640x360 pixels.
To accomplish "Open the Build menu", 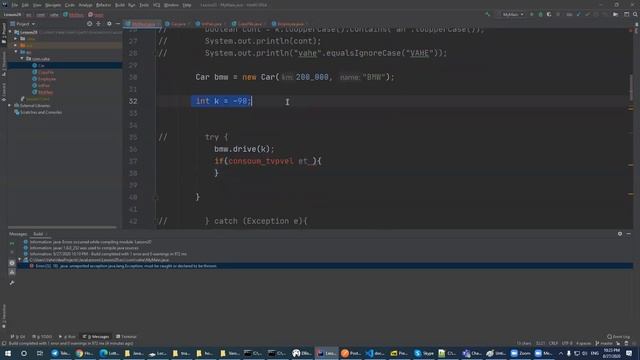I will [x=120, y=5].
